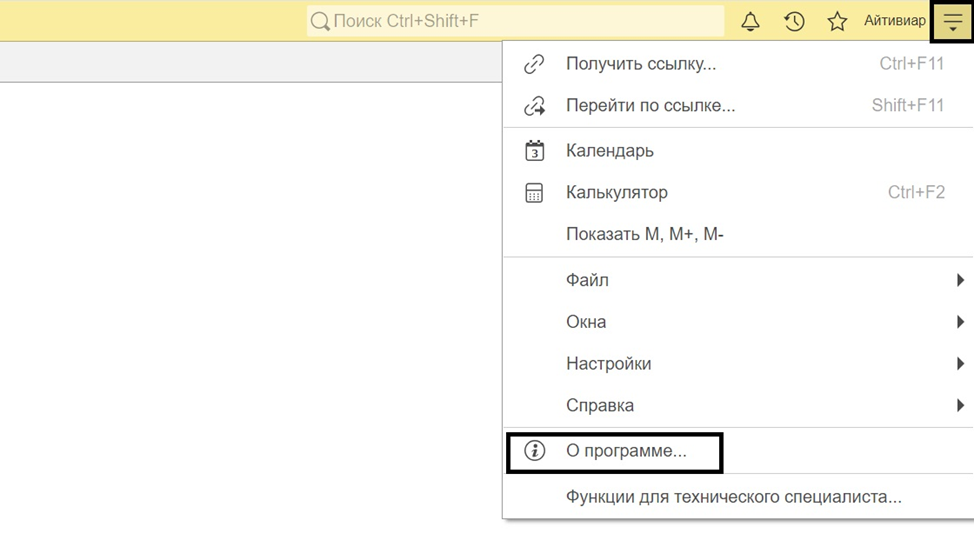974x547 pixels.
Task: Expand the Файл submenu arrow
Action: tap(960, 281)
